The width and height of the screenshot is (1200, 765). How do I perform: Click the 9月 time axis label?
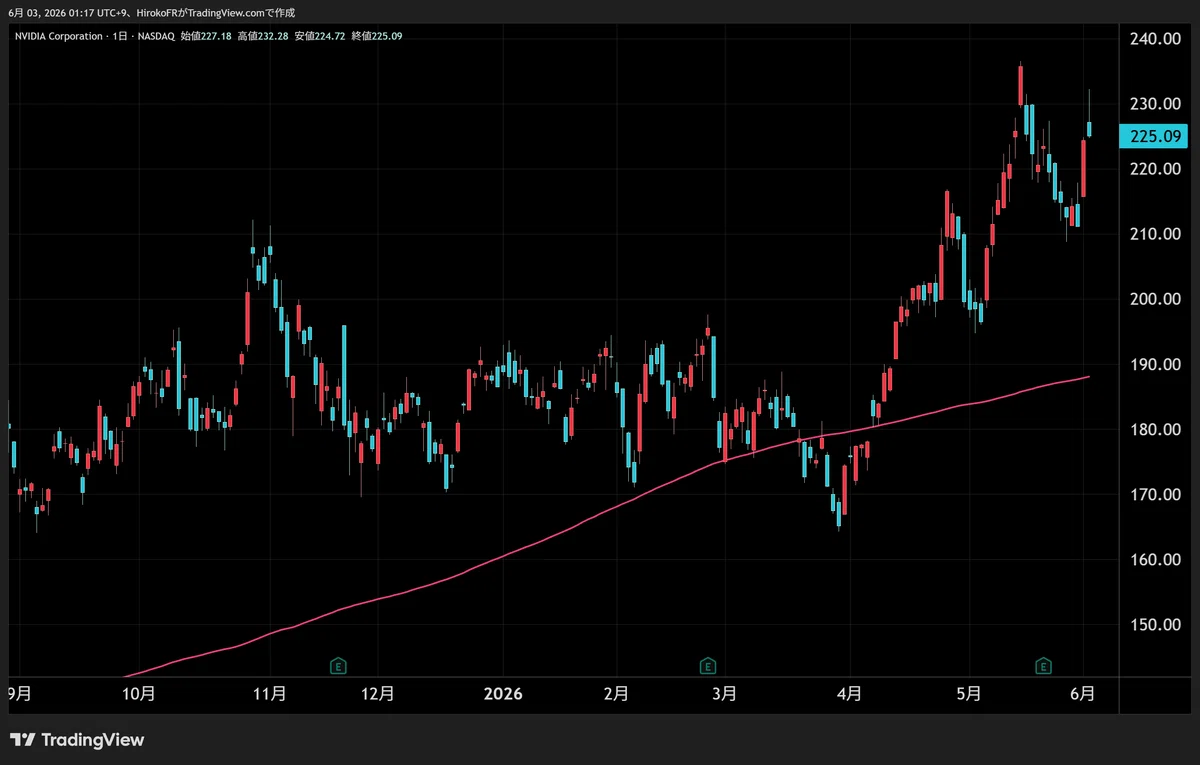pyautogui.click(x=19, y=693)
